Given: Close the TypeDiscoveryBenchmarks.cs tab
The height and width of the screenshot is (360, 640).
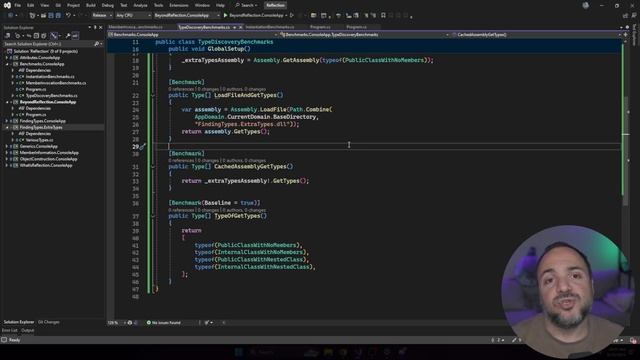Looking at the screenshot, I should pos(240,27).
